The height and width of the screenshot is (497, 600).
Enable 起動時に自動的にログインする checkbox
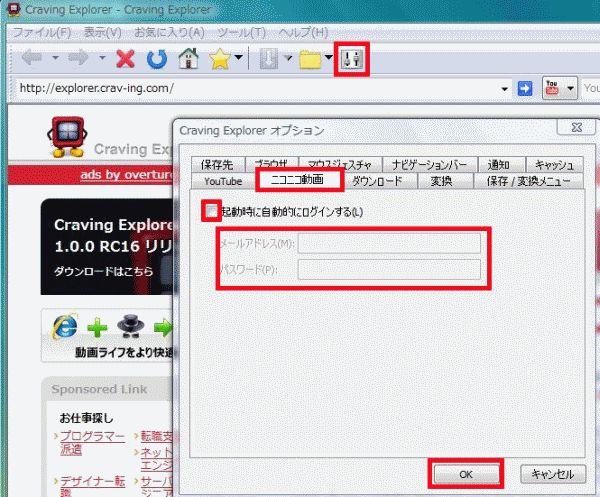(211, 211)
